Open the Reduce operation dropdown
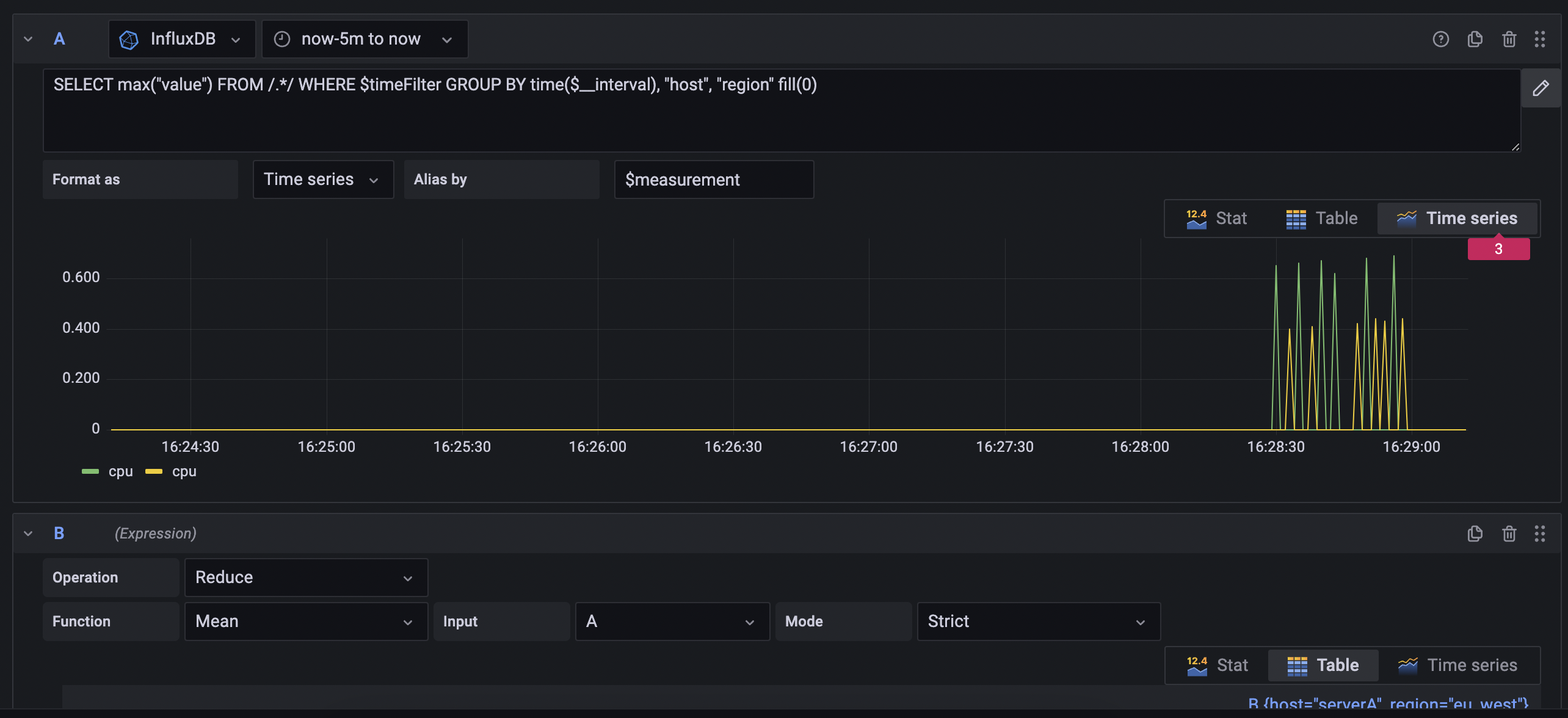 (305, 577)
